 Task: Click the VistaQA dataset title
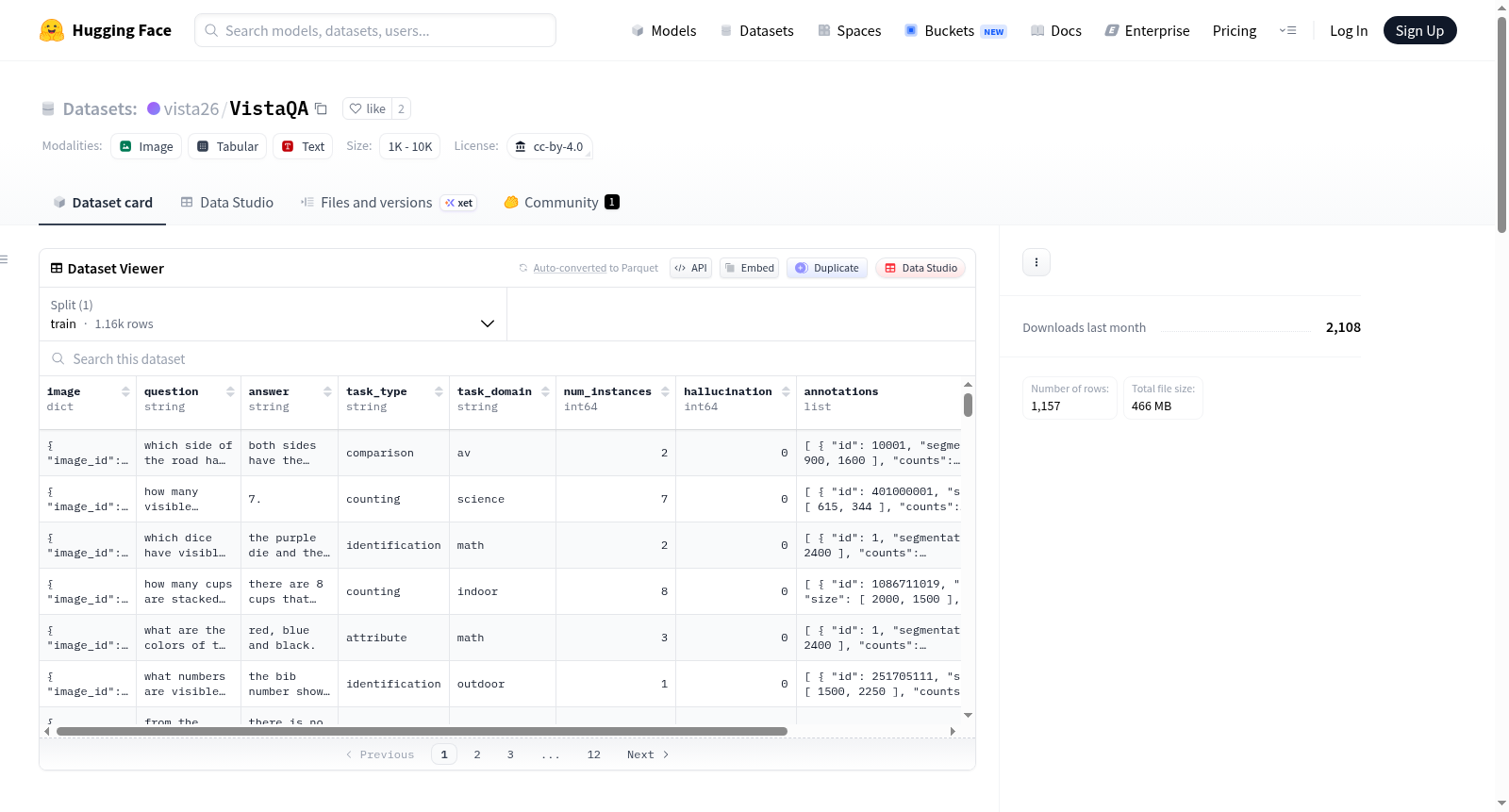269,108
